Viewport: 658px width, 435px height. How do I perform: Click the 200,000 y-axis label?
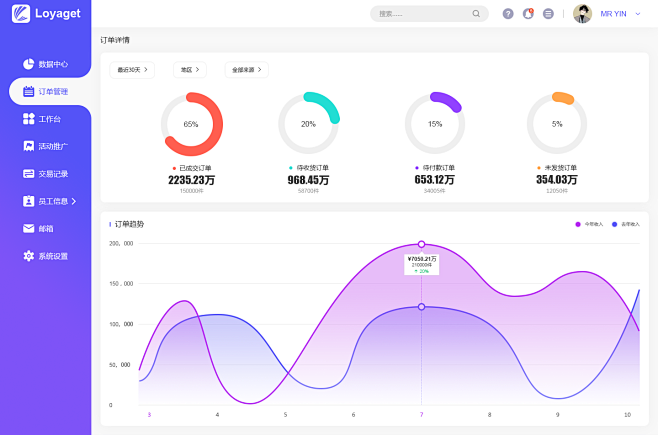[x=121, y=243]
